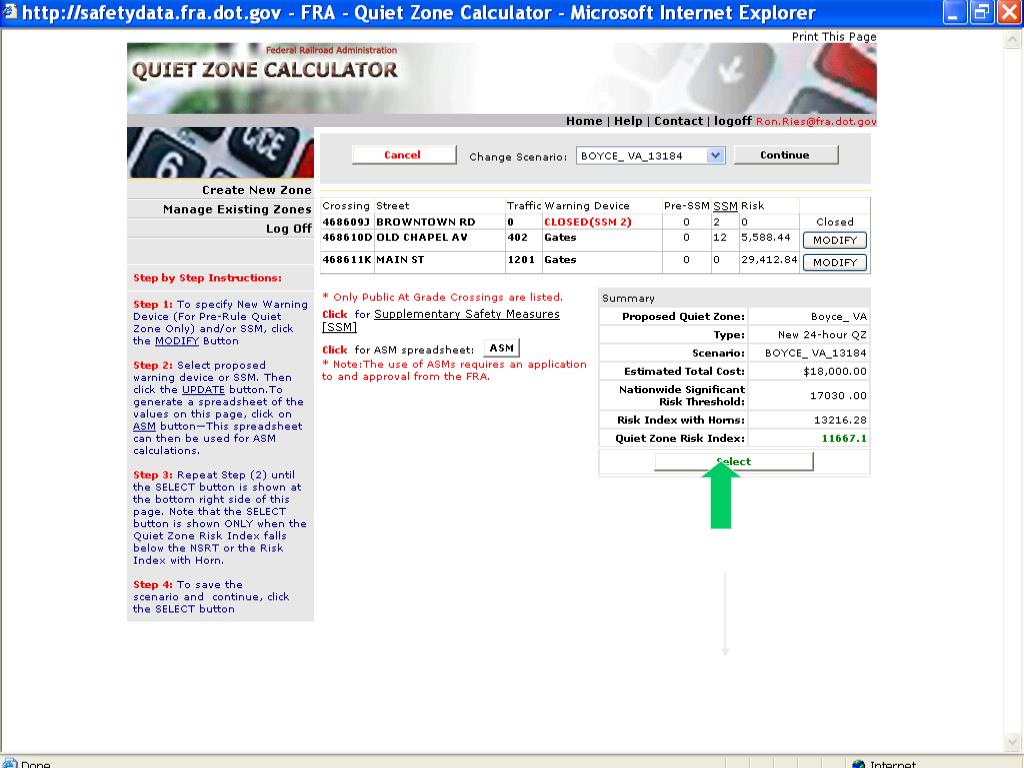Click MODIFY for Main St crossing
The height and width of the screenshot is (768, 1024).
click(x=835, y=263)
